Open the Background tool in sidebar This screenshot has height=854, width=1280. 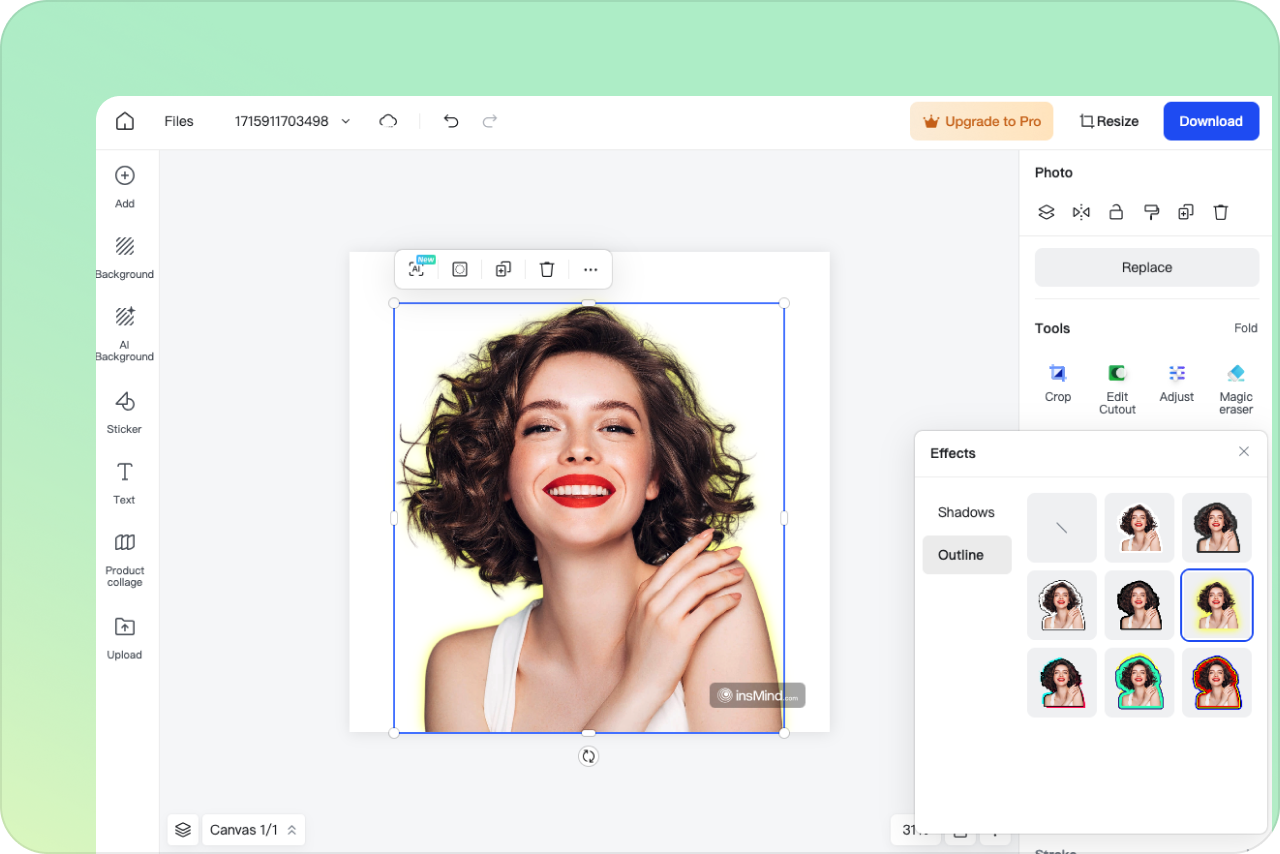pyautogui.click(x=125, y=258)
